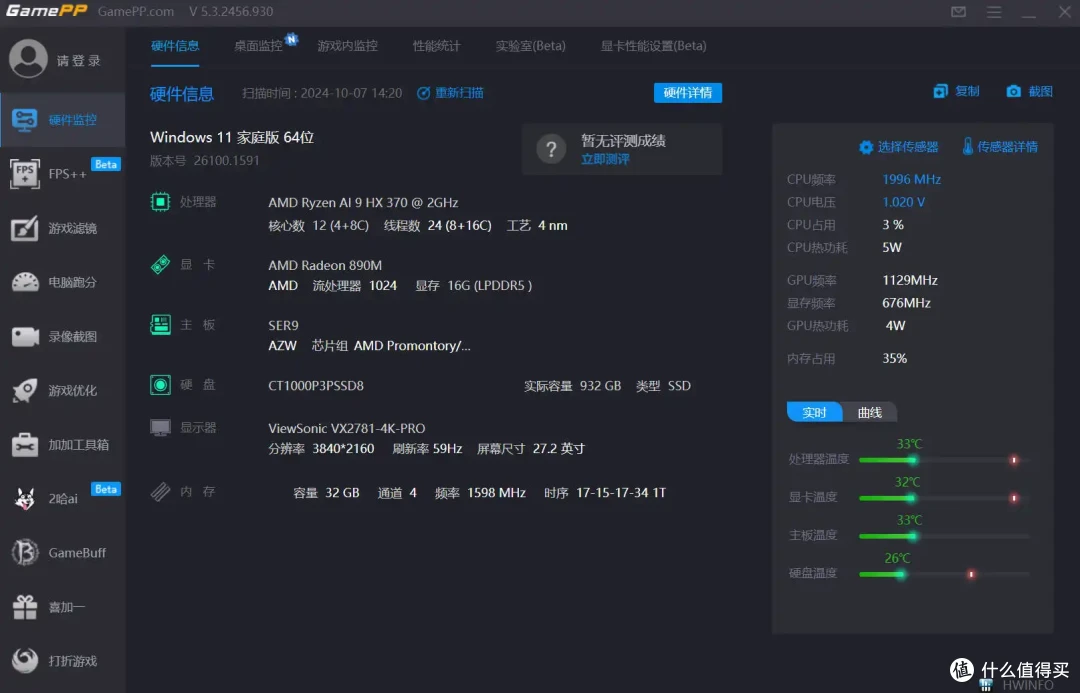Click the 硬件详情 button
The width and height of the screenshot is (1080, 693).
pos(687,92)
